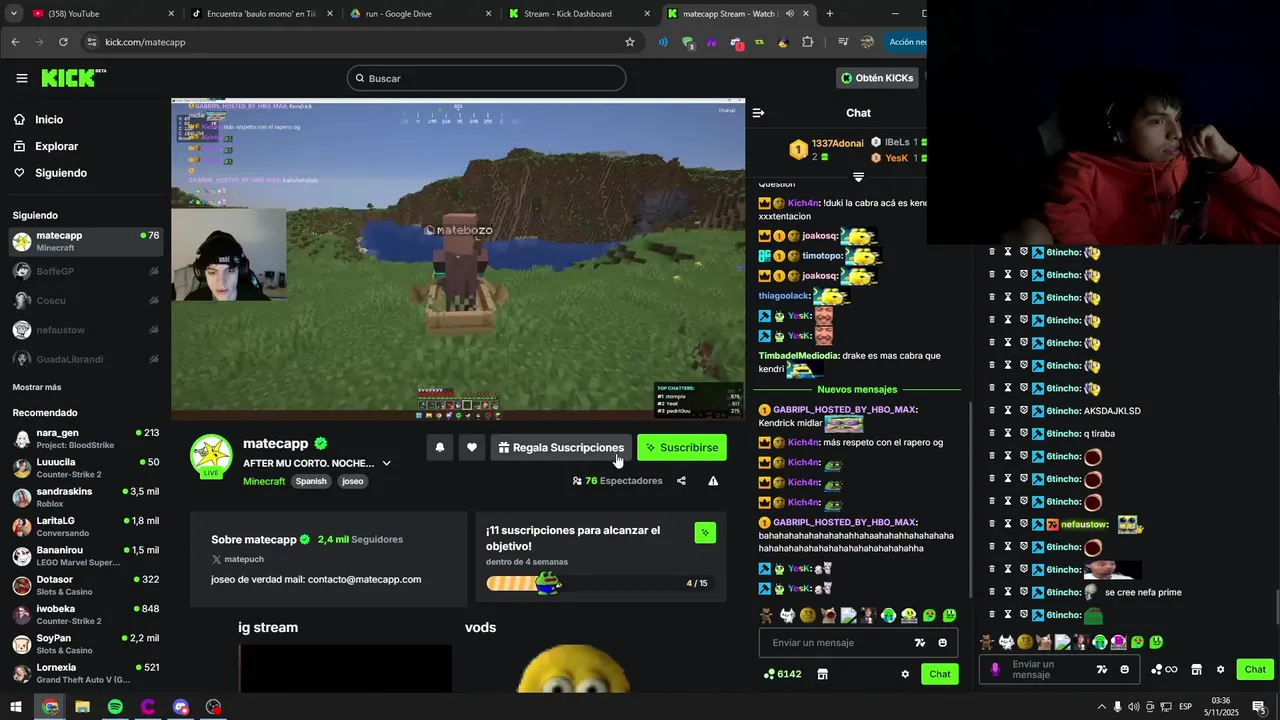
Task: Open settings gear in overlay chat panel
Action: [x=1220, y=669]
